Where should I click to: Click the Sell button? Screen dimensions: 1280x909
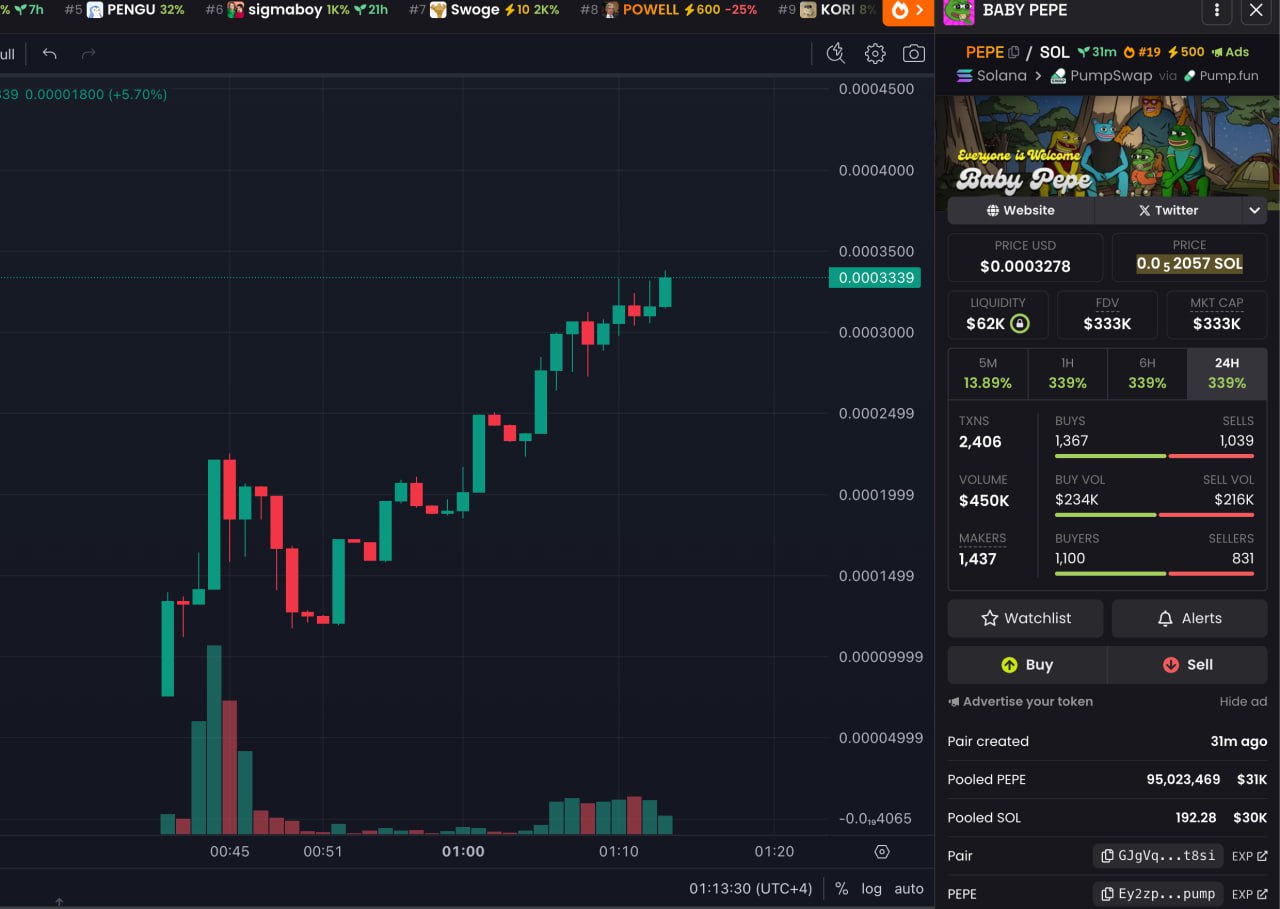click(x=1187, y=665)
